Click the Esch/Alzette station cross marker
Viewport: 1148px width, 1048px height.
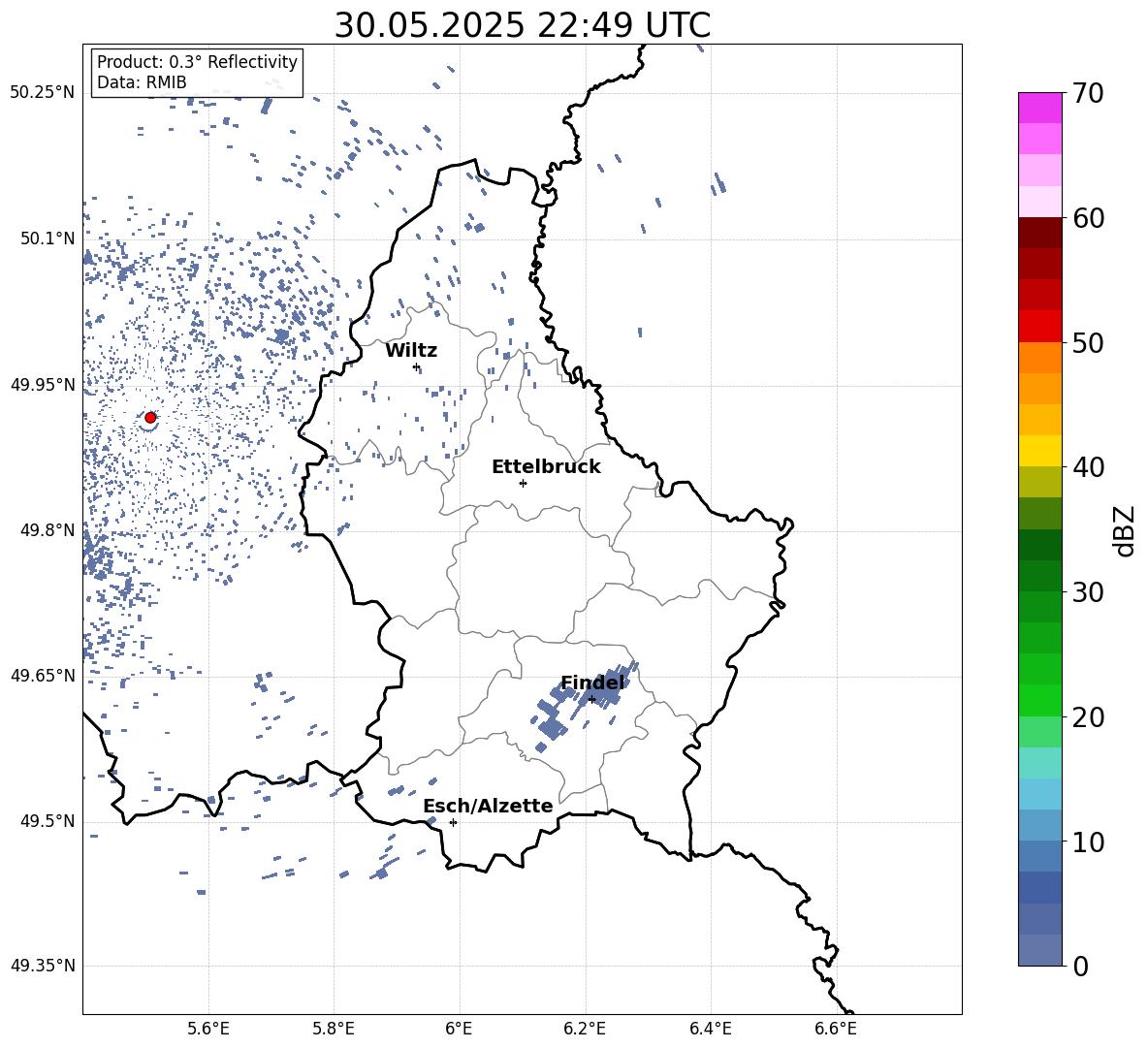click(453, 822)
